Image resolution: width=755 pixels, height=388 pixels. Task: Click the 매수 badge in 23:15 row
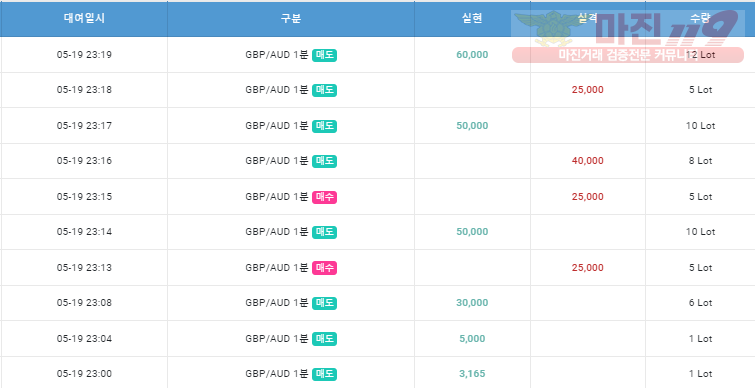[324, 197]
